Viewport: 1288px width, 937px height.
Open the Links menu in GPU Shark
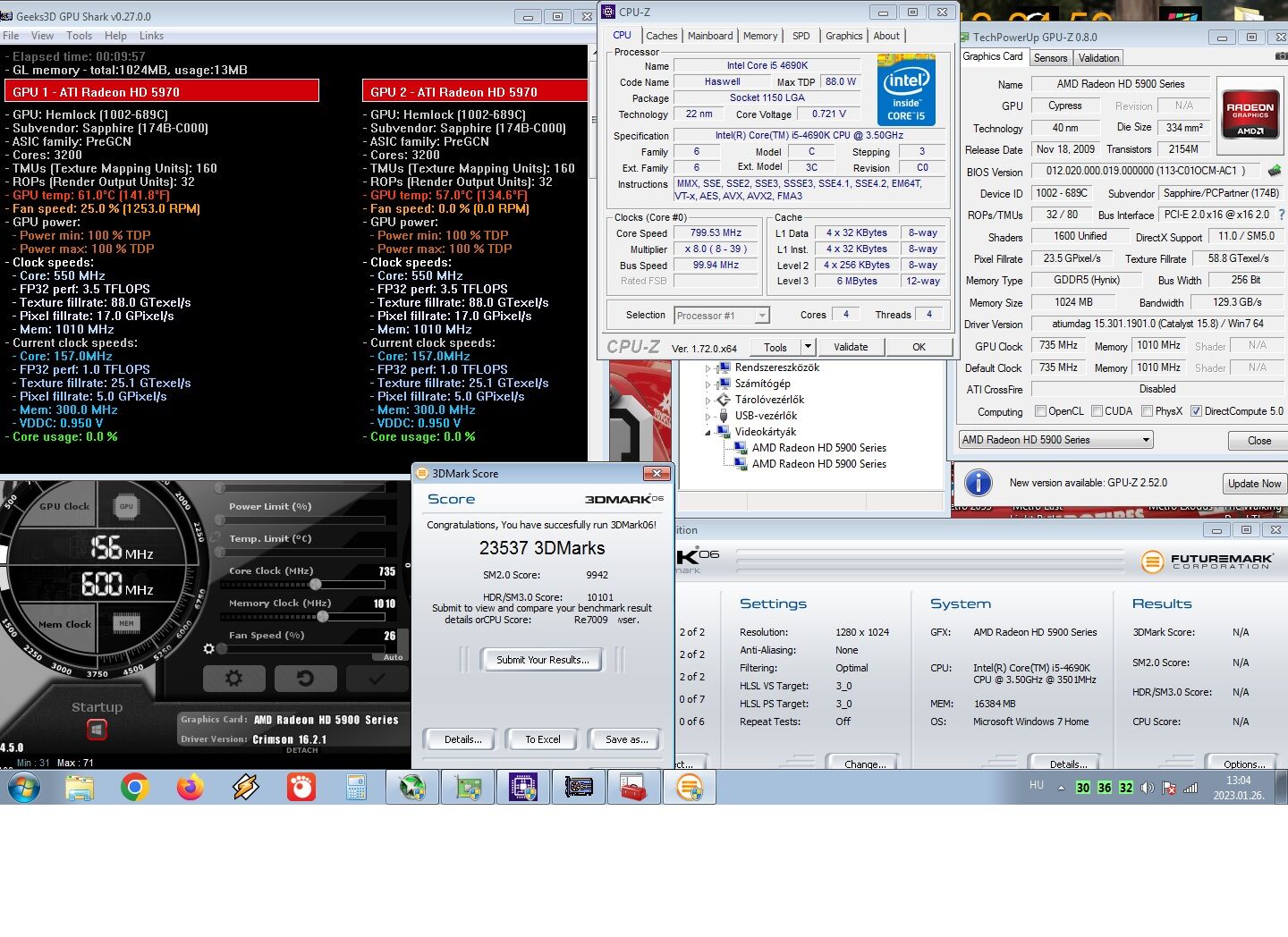(x=151, y=36)
